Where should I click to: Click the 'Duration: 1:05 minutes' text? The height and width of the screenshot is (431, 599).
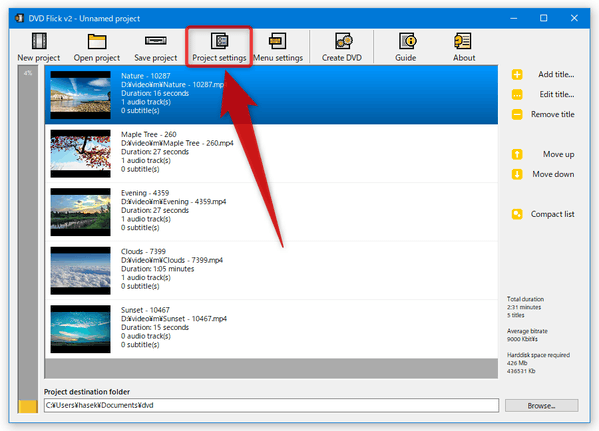coord(157,269)
